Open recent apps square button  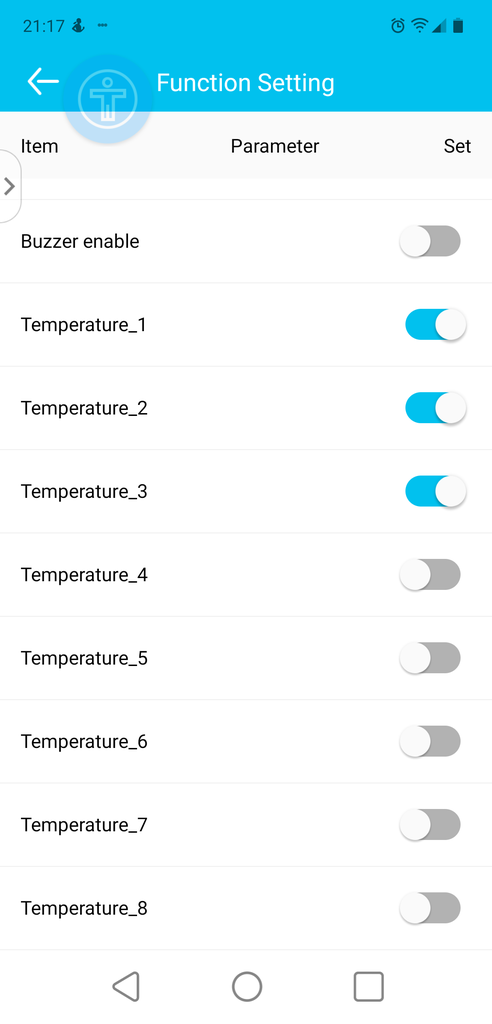(369, 986)
